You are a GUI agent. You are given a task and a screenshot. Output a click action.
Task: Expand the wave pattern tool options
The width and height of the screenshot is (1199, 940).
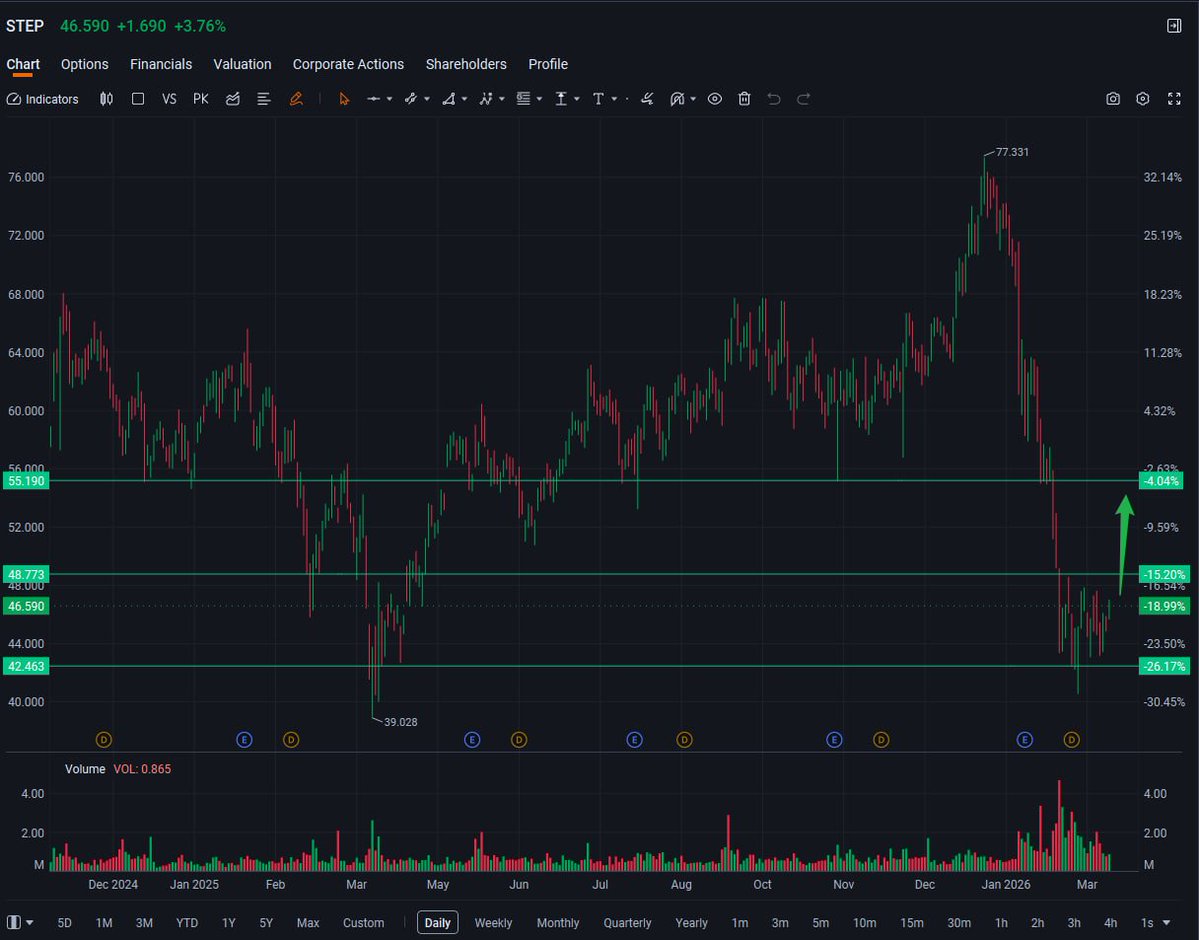[502, 99]
